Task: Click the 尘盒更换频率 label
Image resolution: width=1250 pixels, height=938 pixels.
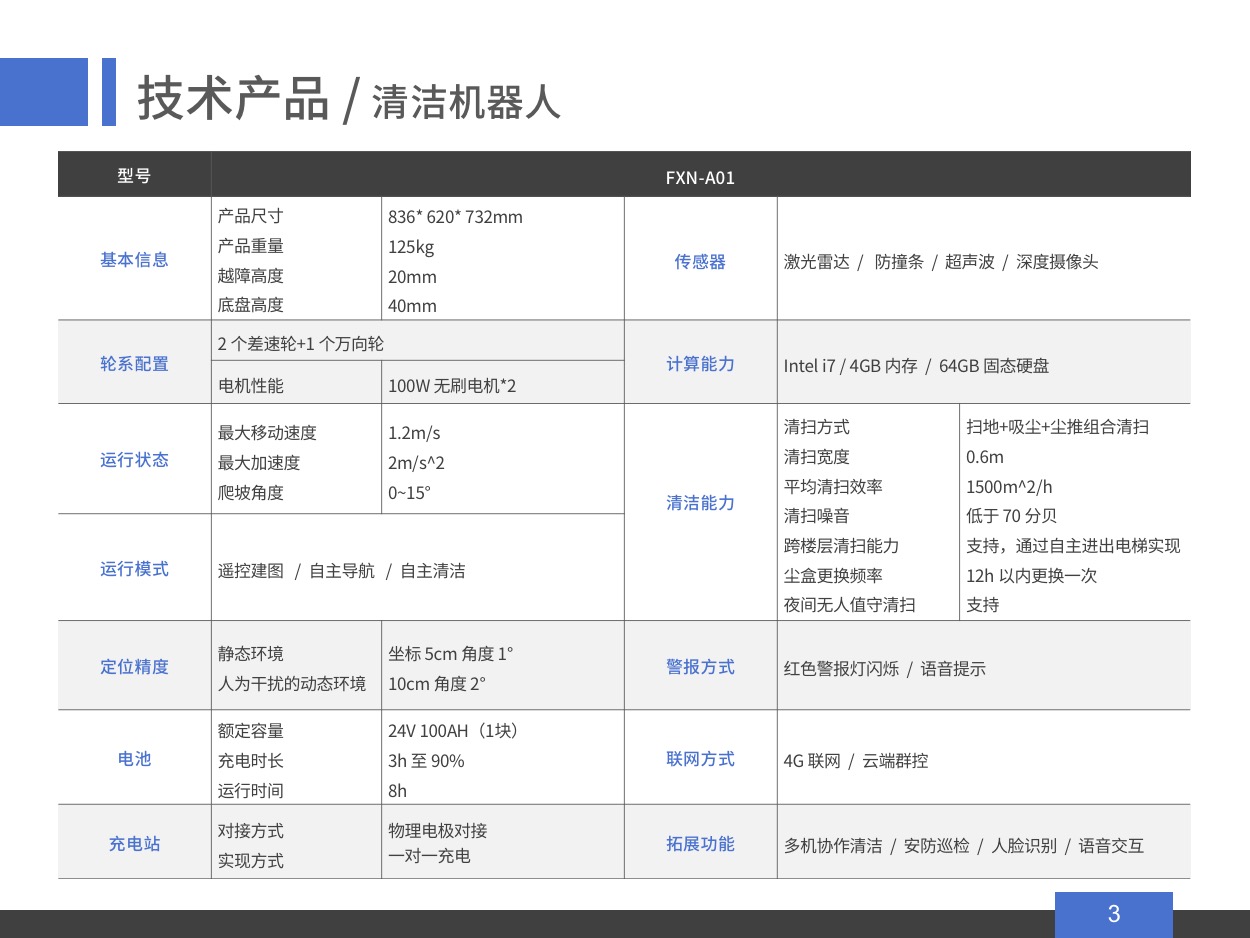Action: click(x=833, y=576)
